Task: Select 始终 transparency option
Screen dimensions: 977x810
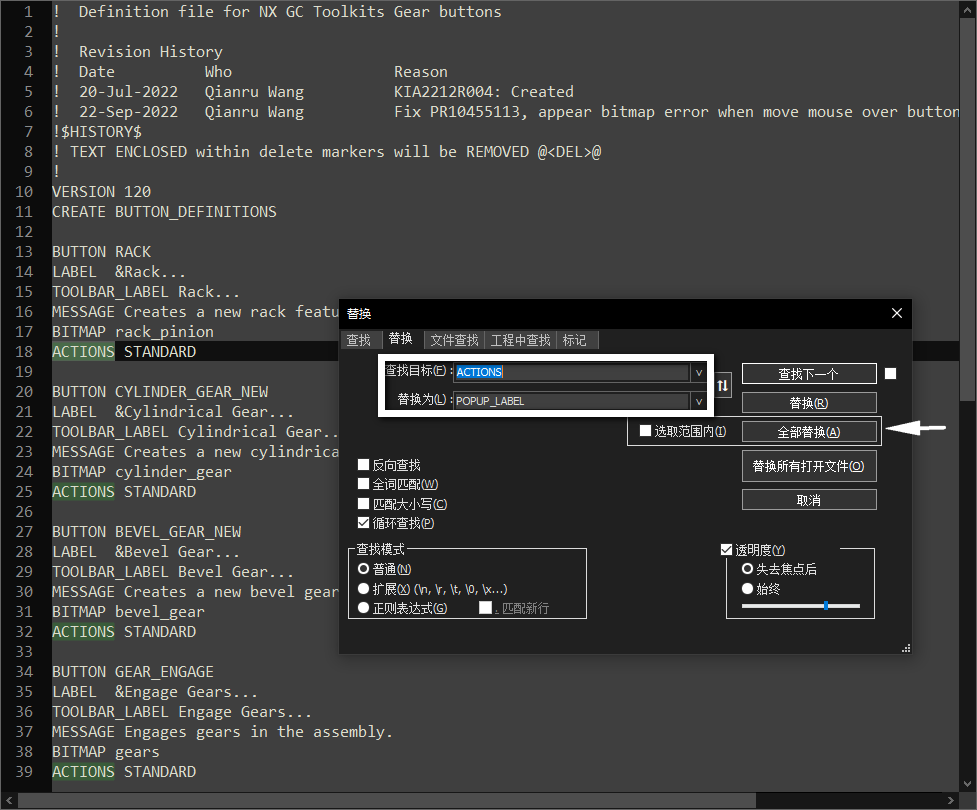Action: click(x=747, y=589)
